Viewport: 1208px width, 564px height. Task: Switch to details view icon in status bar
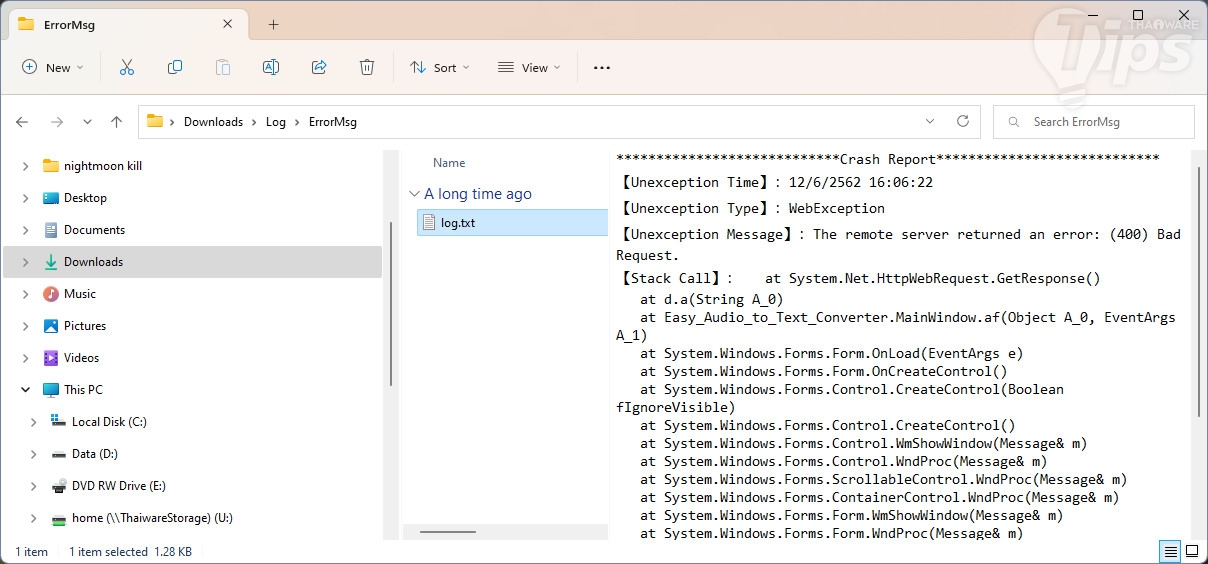pos(1168,551)
